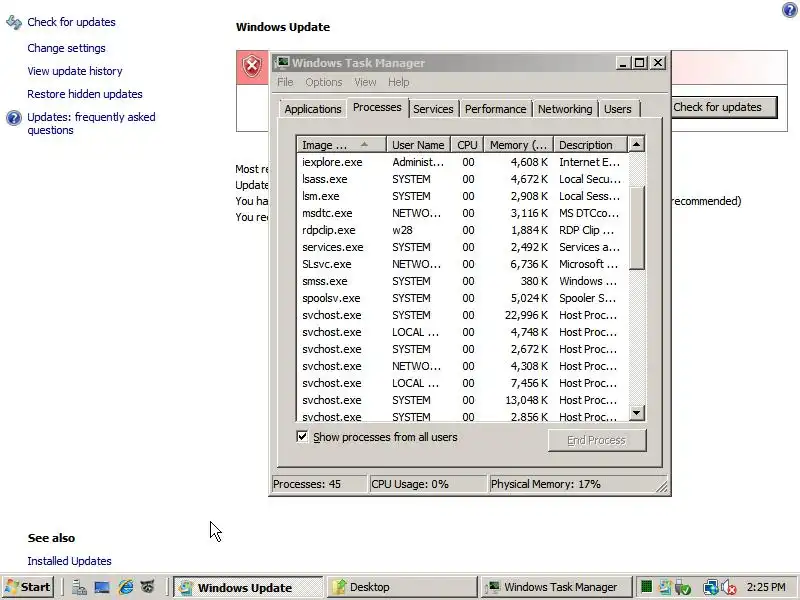
Task: Click the Start button
Action: click(x=28, y=587)
